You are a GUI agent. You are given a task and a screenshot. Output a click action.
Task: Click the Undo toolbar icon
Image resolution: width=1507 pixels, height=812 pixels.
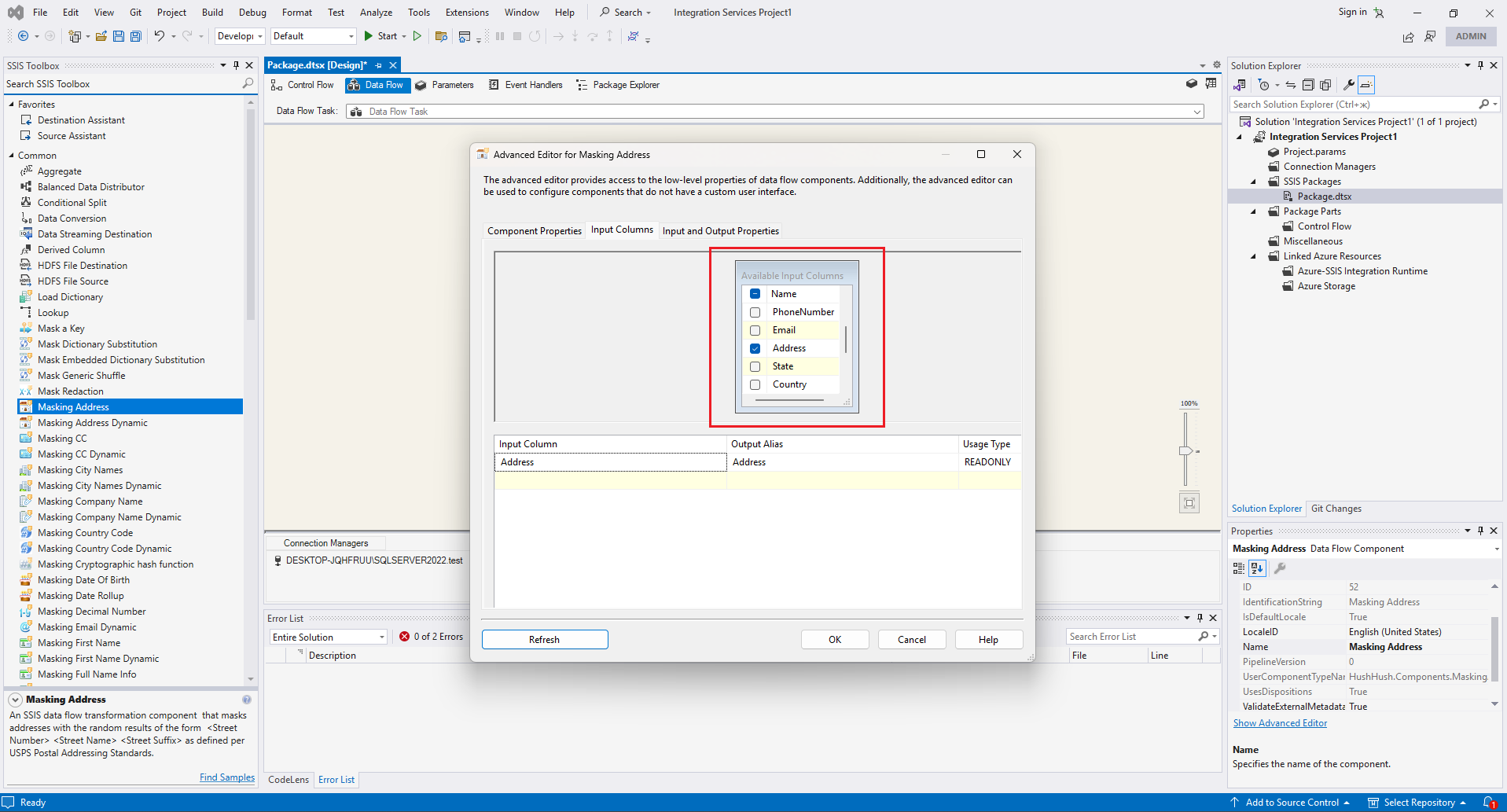(160, 36)
